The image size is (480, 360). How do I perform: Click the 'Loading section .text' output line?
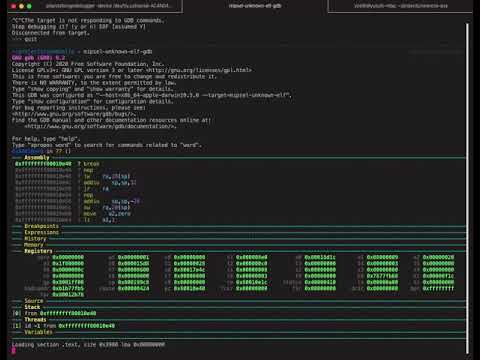[x=88, y=344]
